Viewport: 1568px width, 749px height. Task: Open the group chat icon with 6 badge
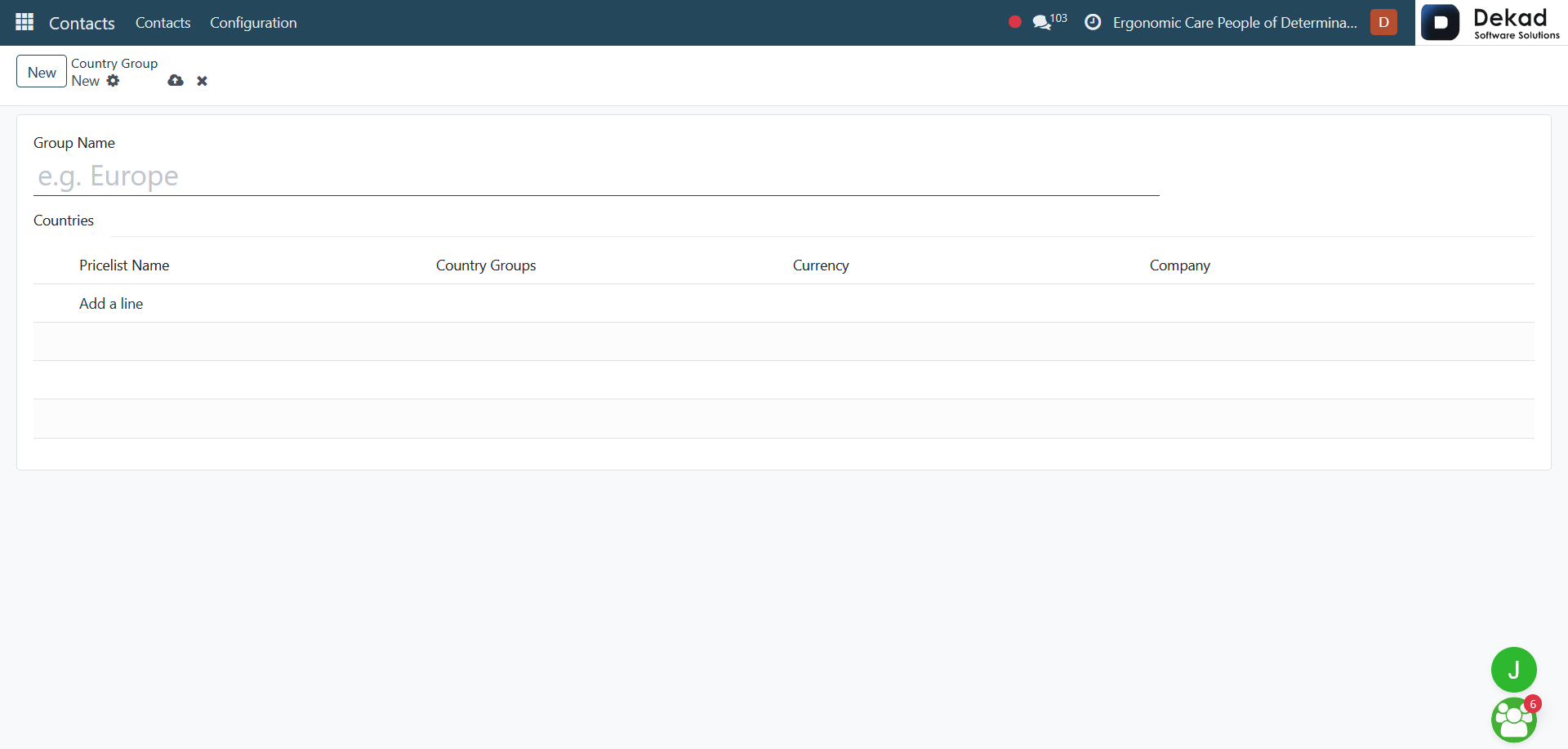point(1513,720)
